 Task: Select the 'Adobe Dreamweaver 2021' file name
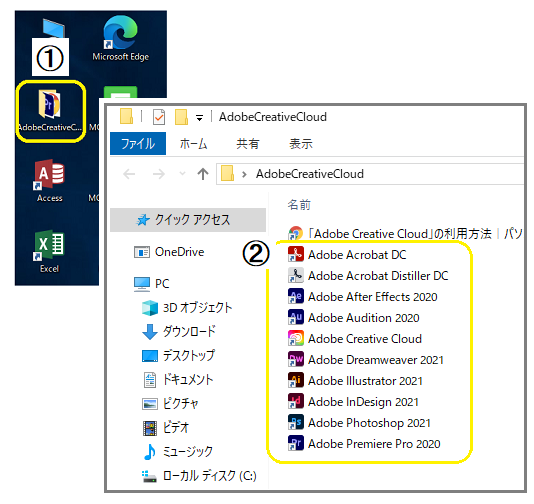point(376,360)
